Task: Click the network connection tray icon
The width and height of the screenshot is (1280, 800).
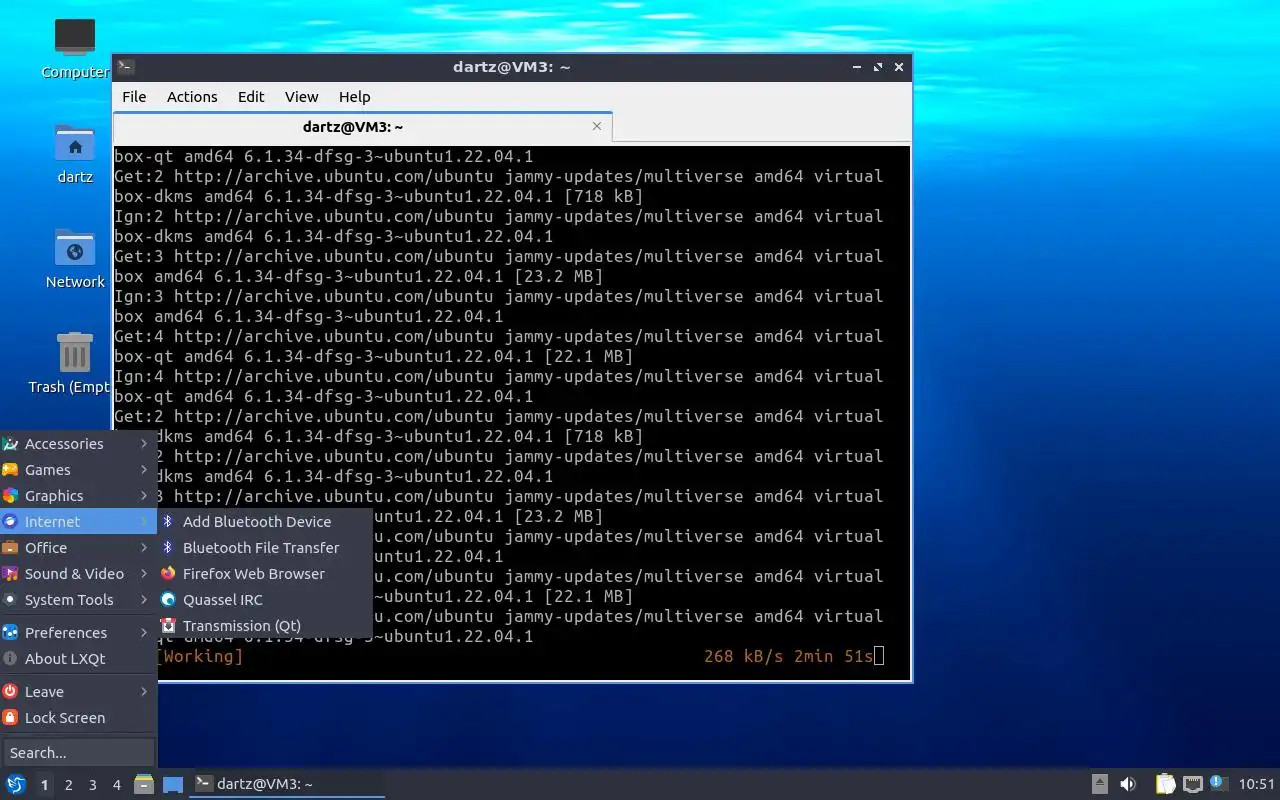Action: pyautogui.click(x=1192, y=784)
